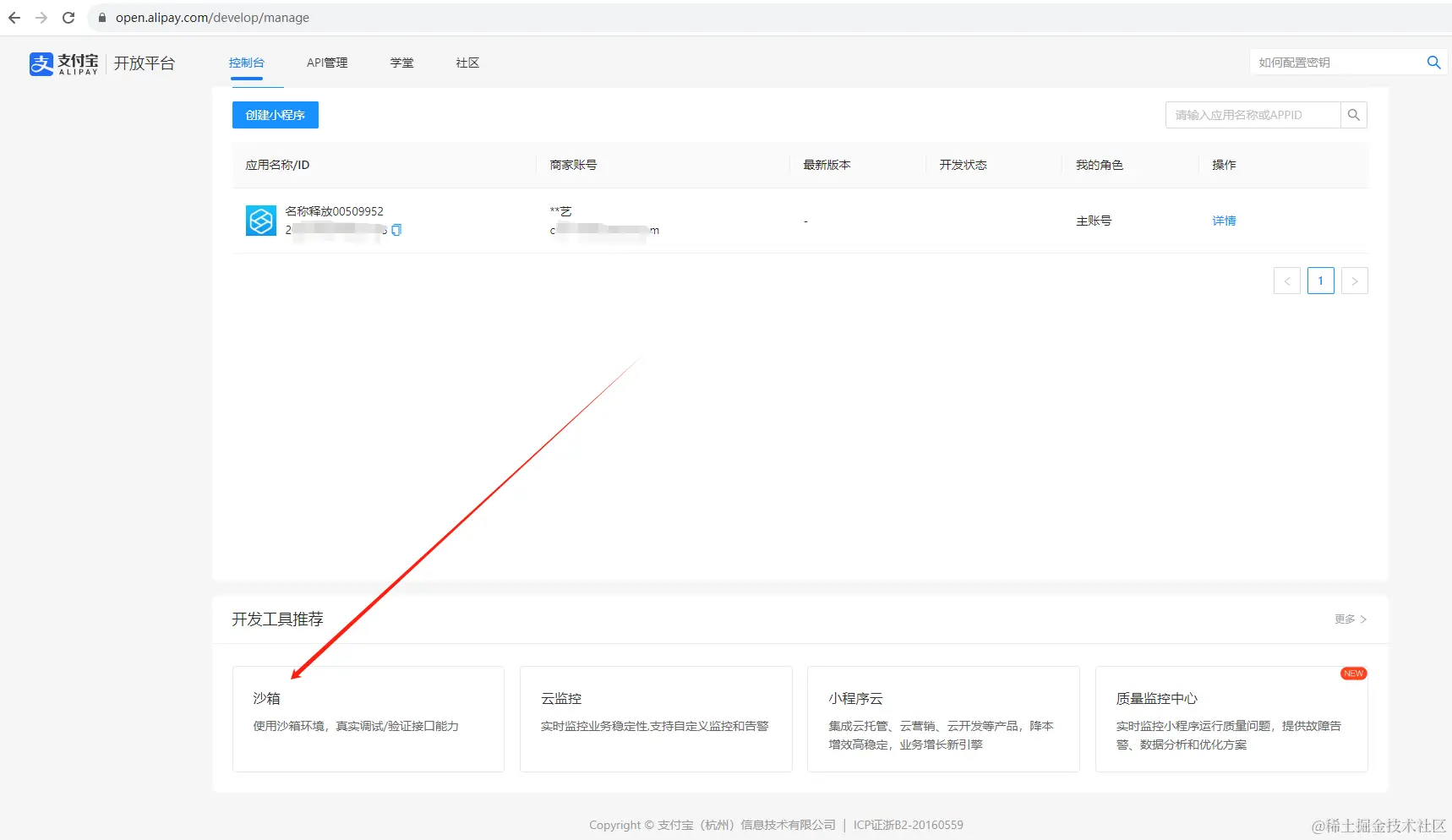Image resolution: width=1452 pixels, height=840 pixels.
Task: Focus the app name or APPID search field
Action: 1253,115
